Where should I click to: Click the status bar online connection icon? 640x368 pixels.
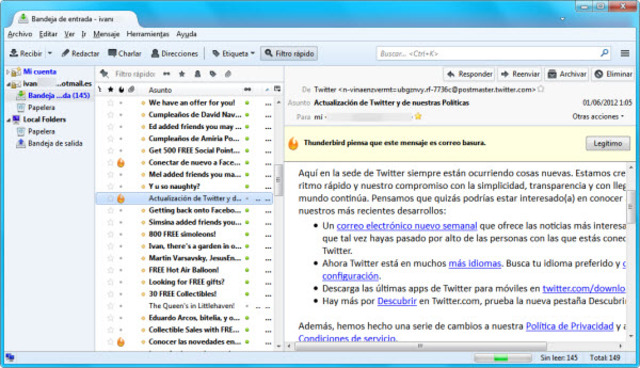[10, 357]
